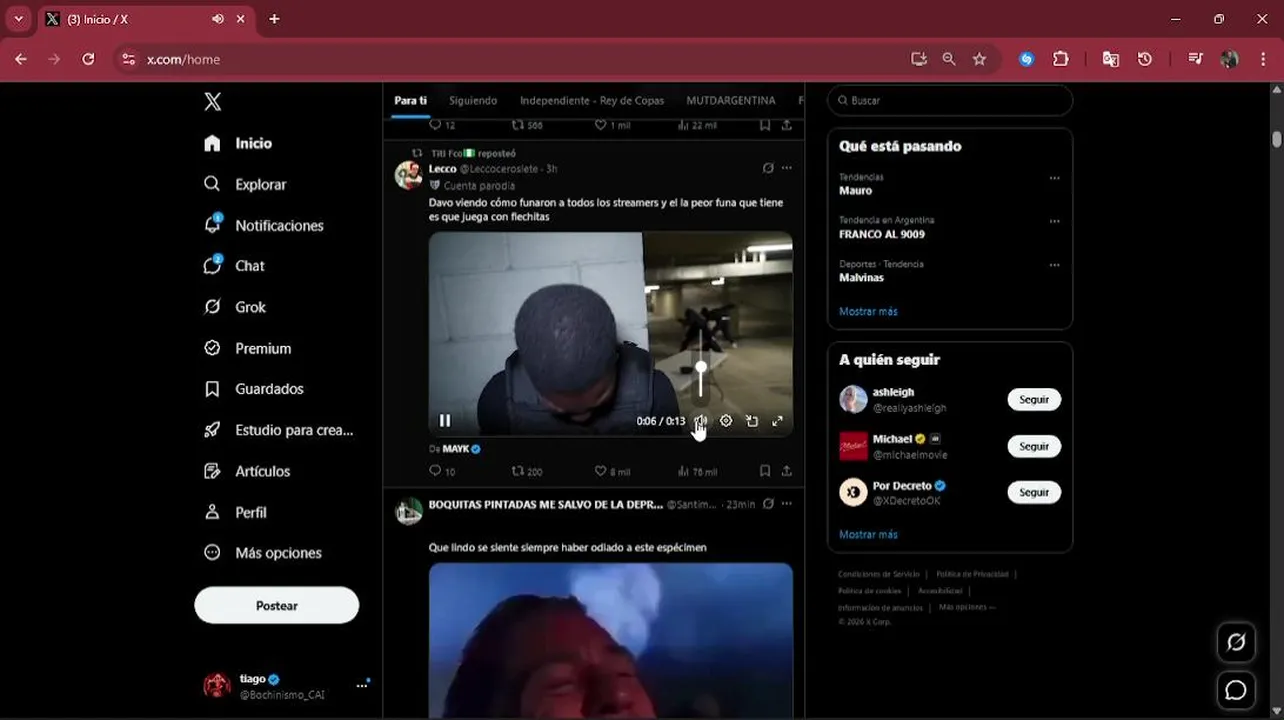Image resolution: width=1284 pixels, height=720 pixels.
Task: Bookmark Lecco's post
Action: (x=764, y=471)
